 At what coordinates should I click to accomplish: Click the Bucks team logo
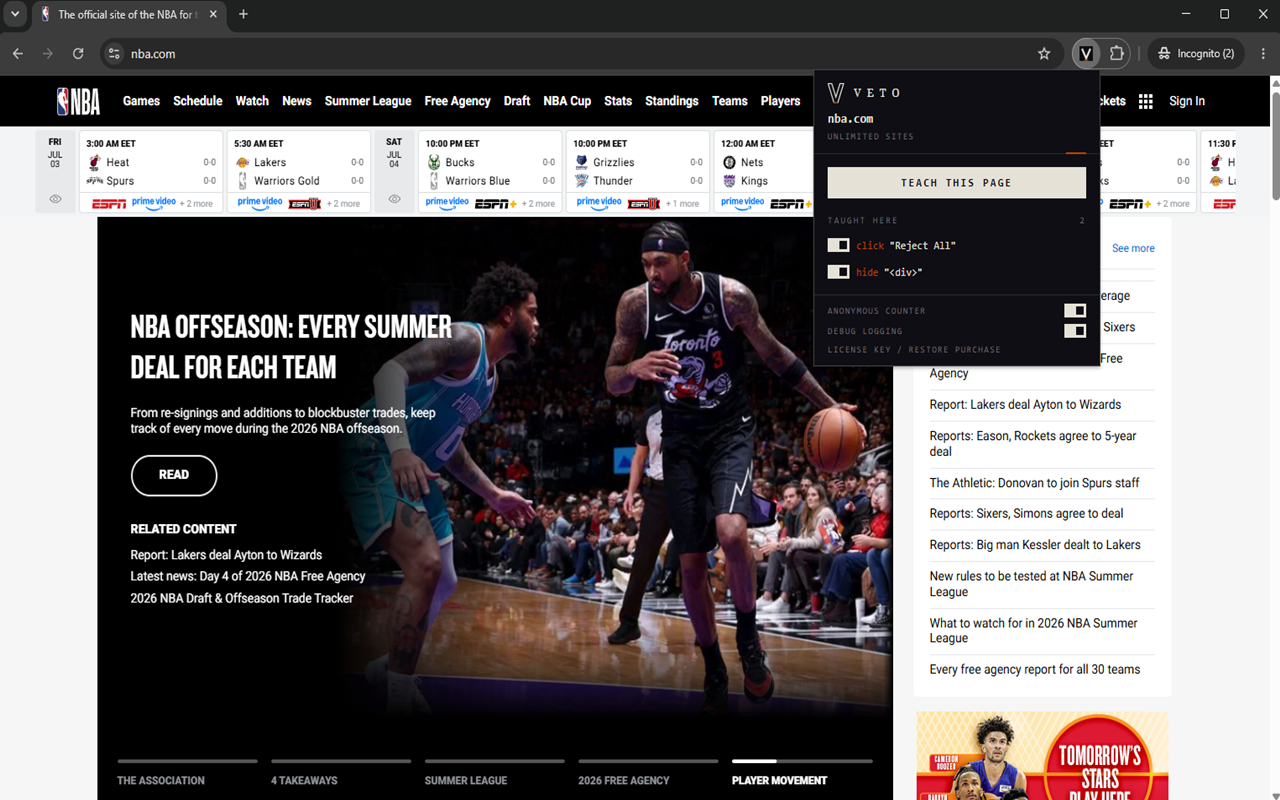coord(434,162)
